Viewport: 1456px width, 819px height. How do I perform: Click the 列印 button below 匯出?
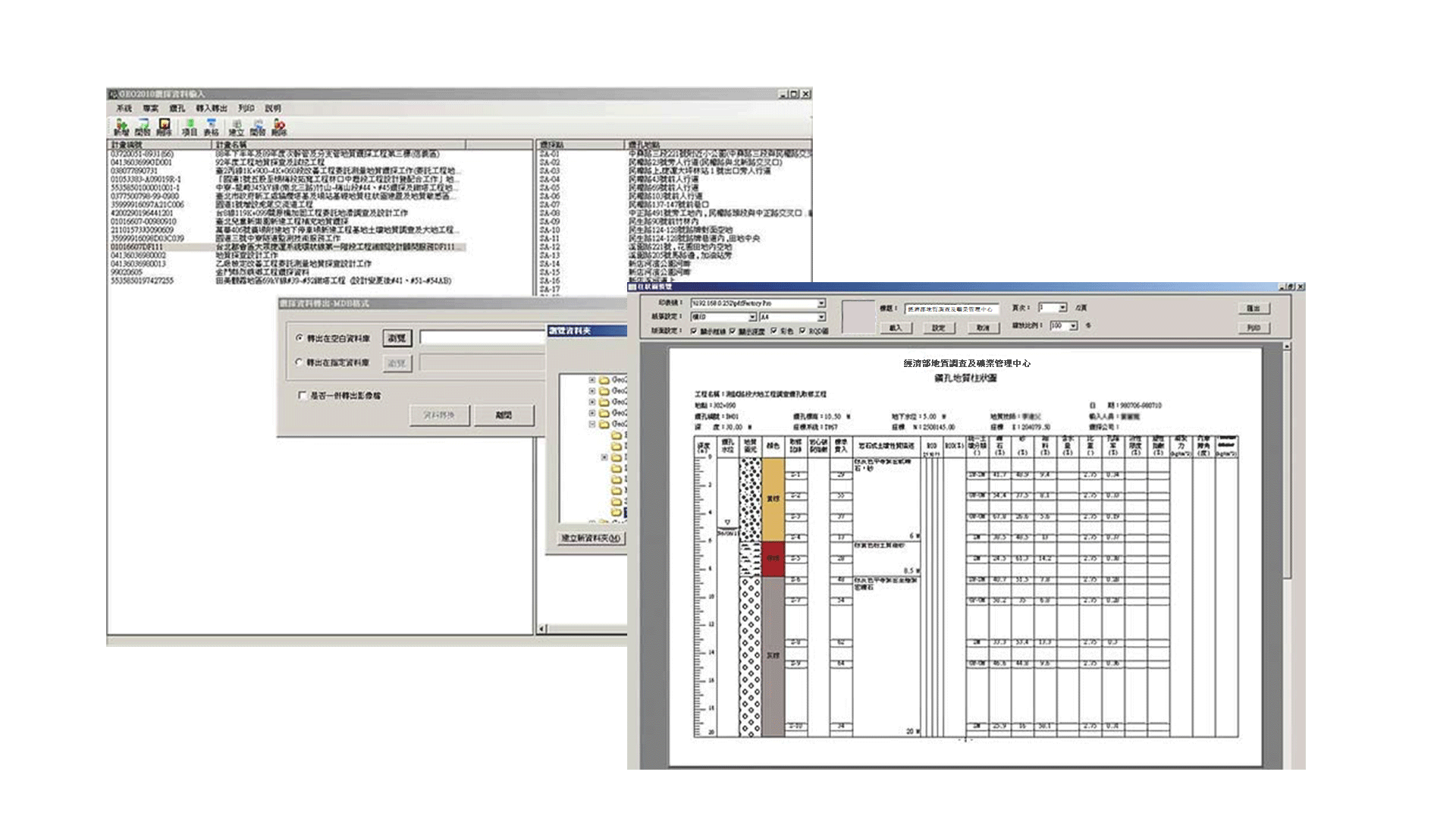pos(1254,328)
